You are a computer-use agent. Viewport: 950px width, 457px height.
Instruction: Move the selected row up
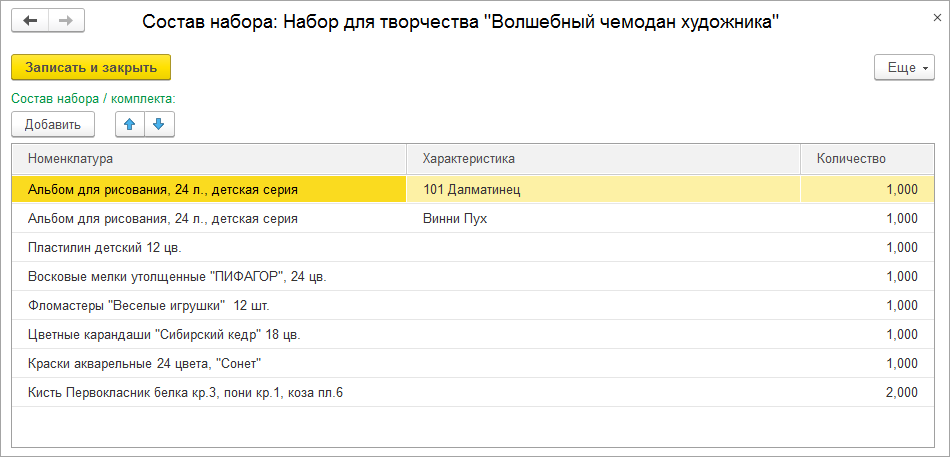(130, 124)
